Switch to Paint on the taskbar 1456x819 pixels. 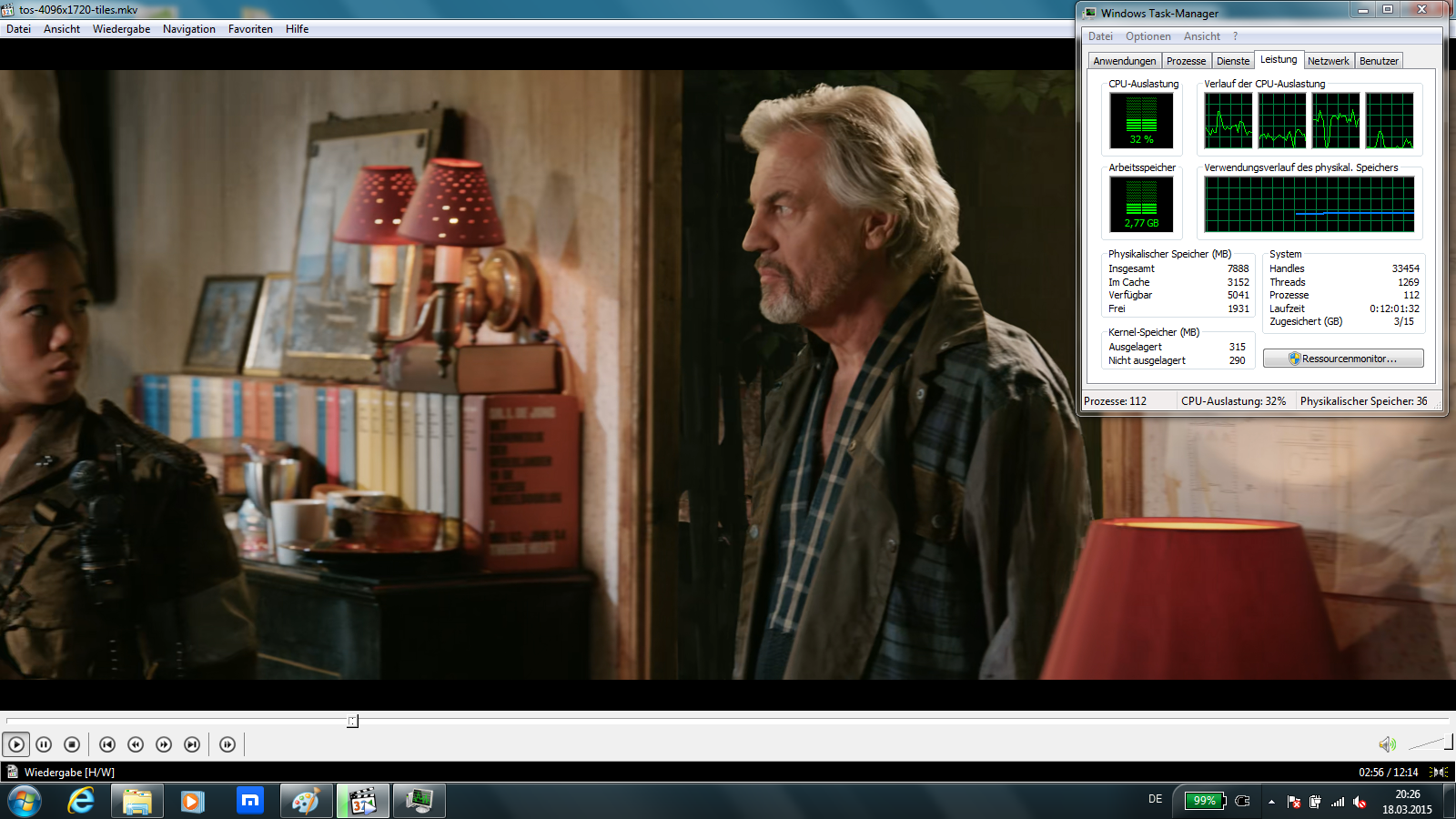306,801
